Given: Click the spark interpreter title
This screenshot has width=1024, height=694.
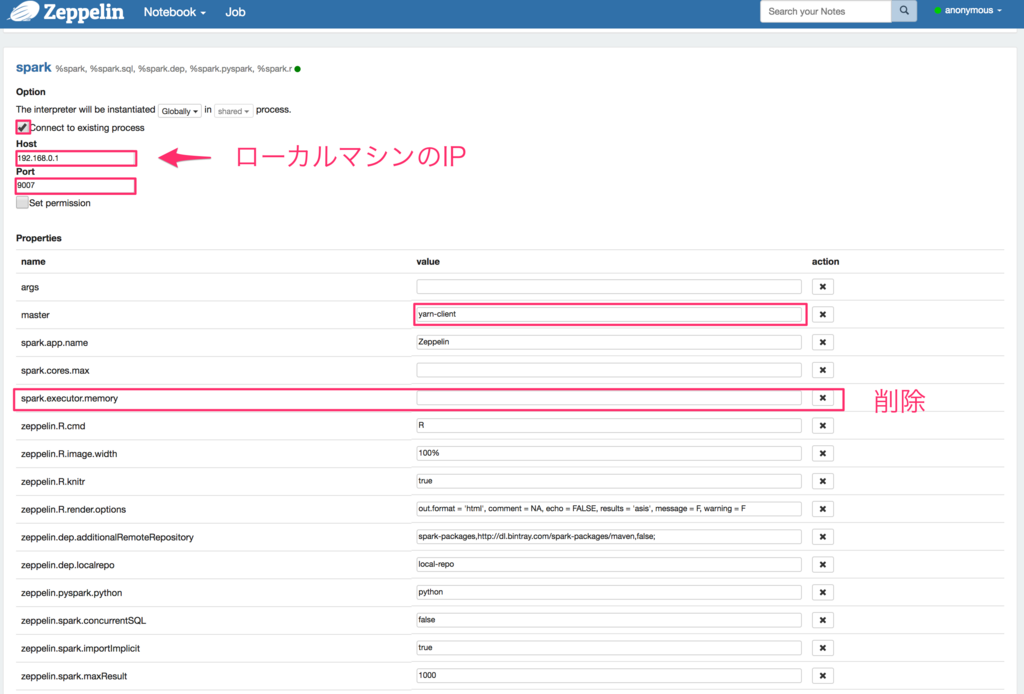Looking at the screenshot, I should [x=33, y=67].
